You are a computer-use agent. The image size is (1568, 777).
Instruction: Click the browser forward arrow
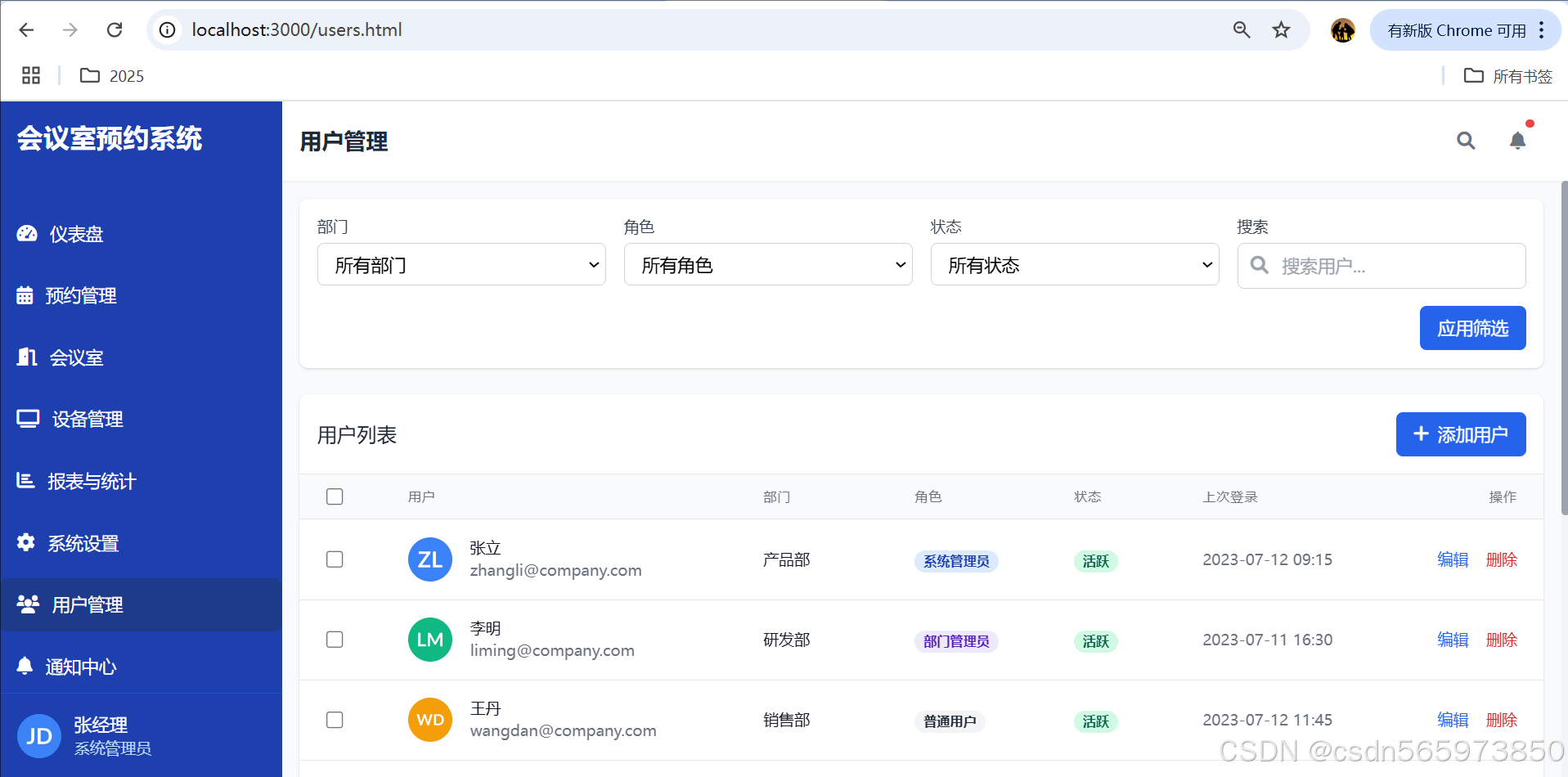70,30
